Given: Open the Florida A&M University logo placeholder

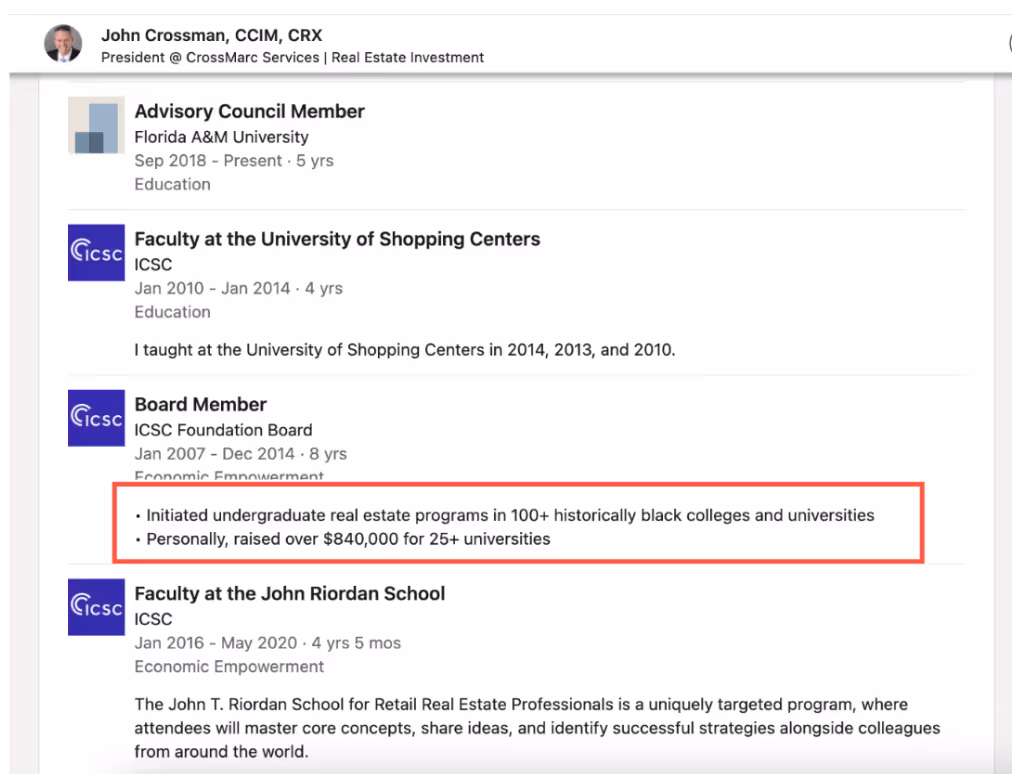Looking at the screenshot, I should point(96,125).
